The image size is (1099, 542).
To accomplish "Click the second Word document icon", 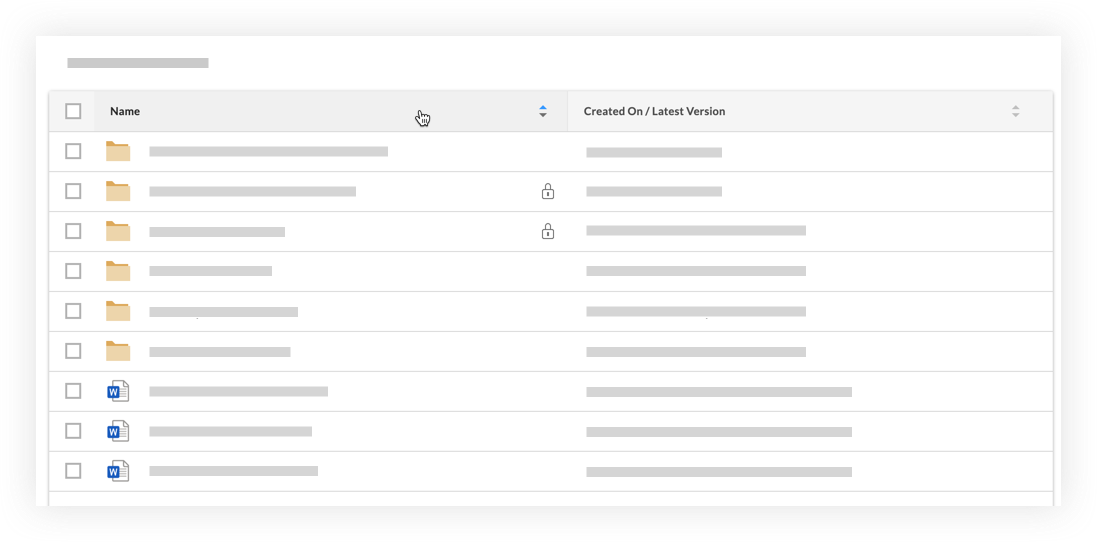I will click(118, 431).
